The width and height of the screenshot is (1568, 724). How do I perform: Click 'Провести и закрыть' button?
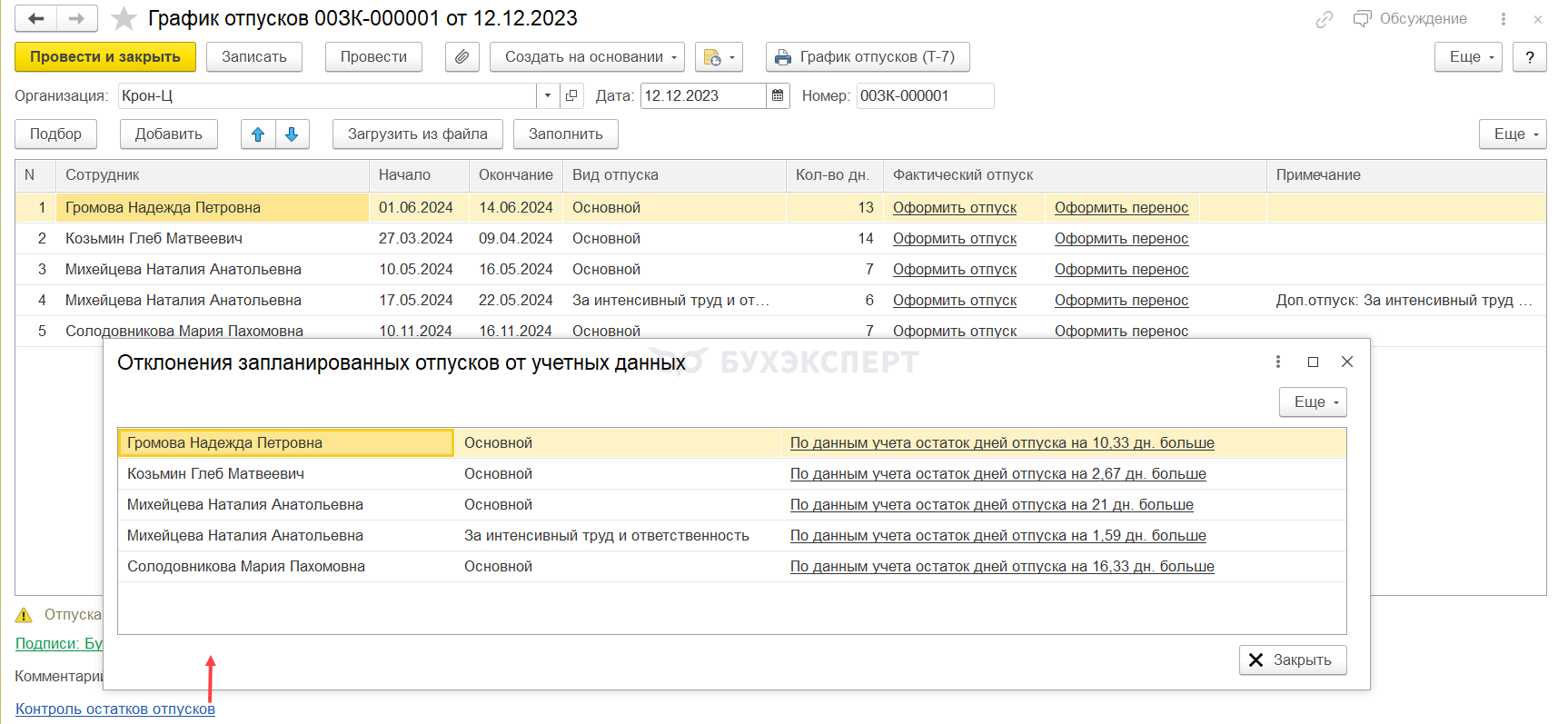(104, 56)
